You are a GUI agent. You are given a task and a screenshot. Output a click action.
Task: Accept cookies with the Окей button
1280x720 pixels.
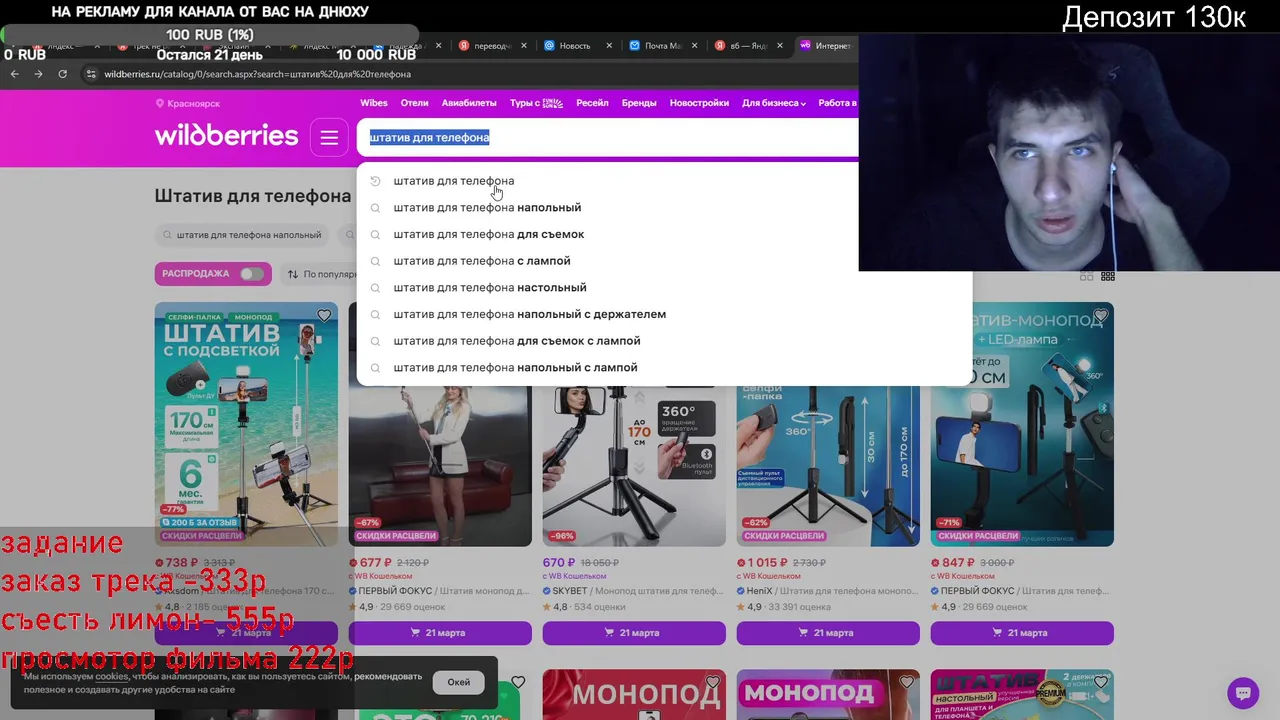pos(459,682)
